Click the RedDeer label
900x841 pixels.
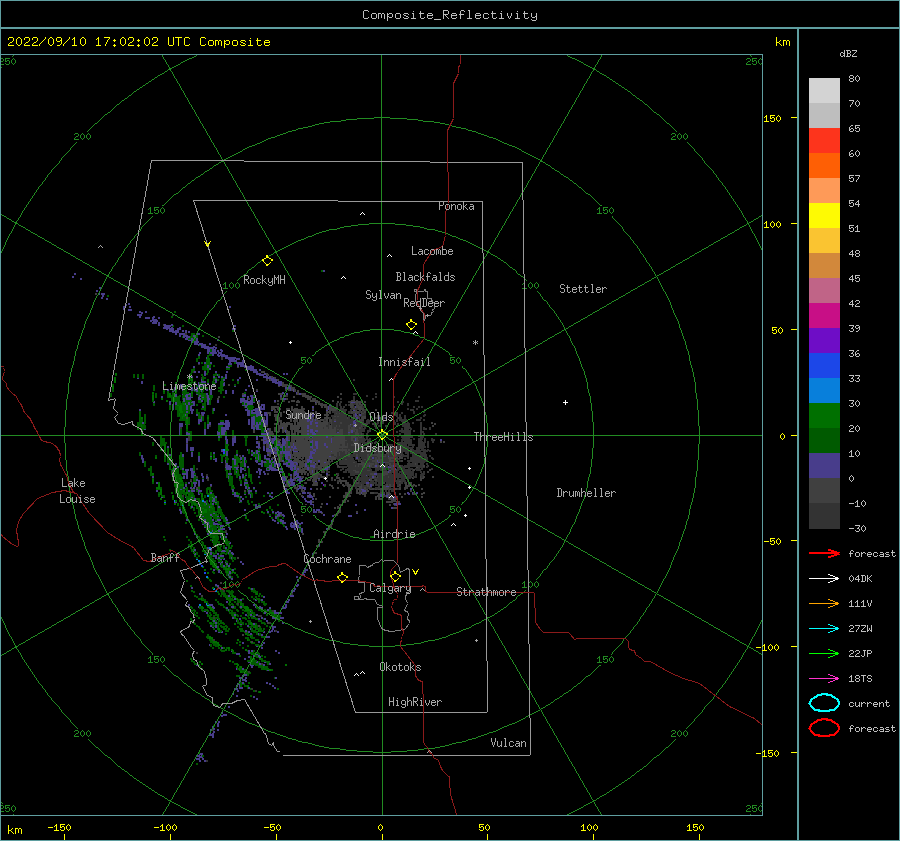tap(424, 303)
